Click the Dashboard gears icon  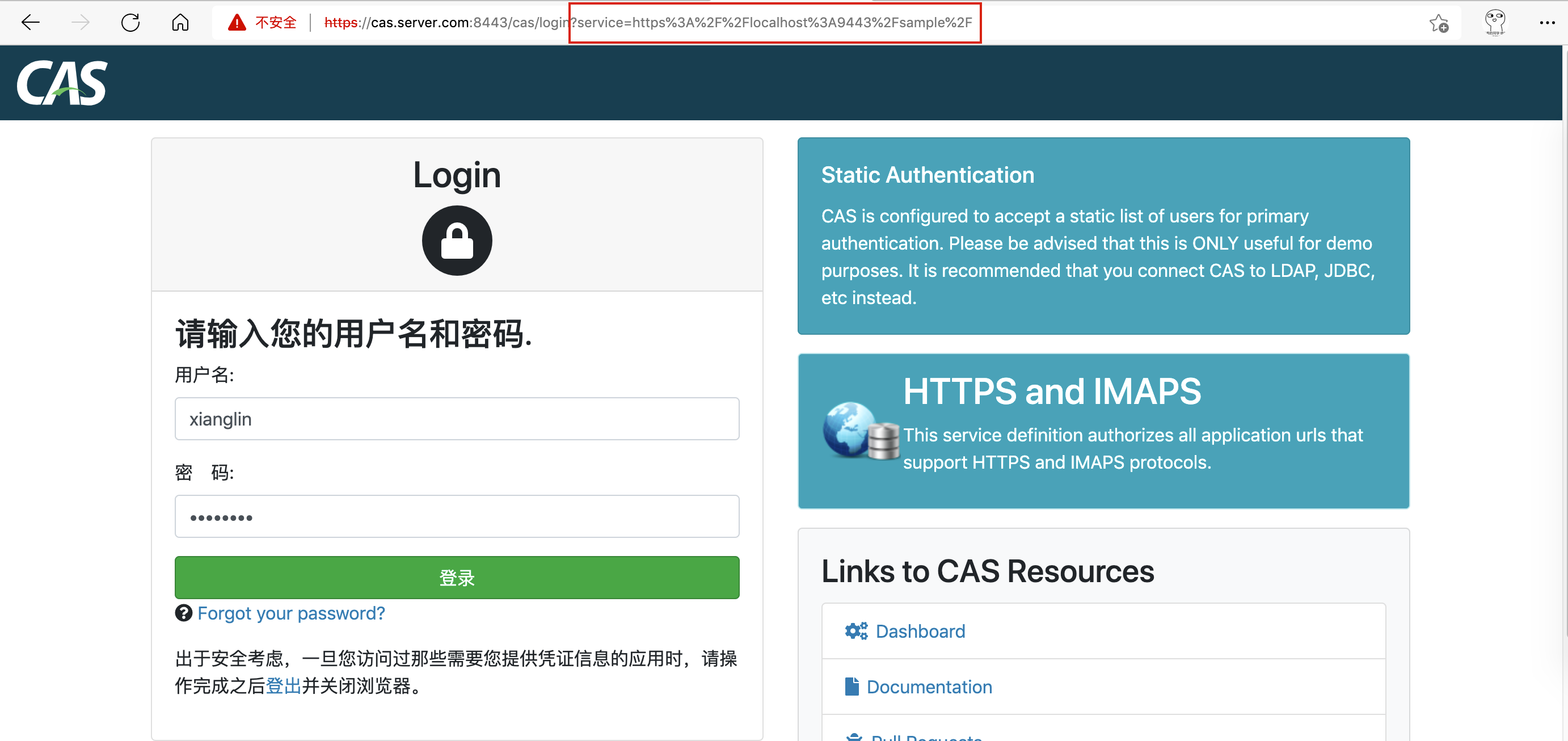click(856, 631)
